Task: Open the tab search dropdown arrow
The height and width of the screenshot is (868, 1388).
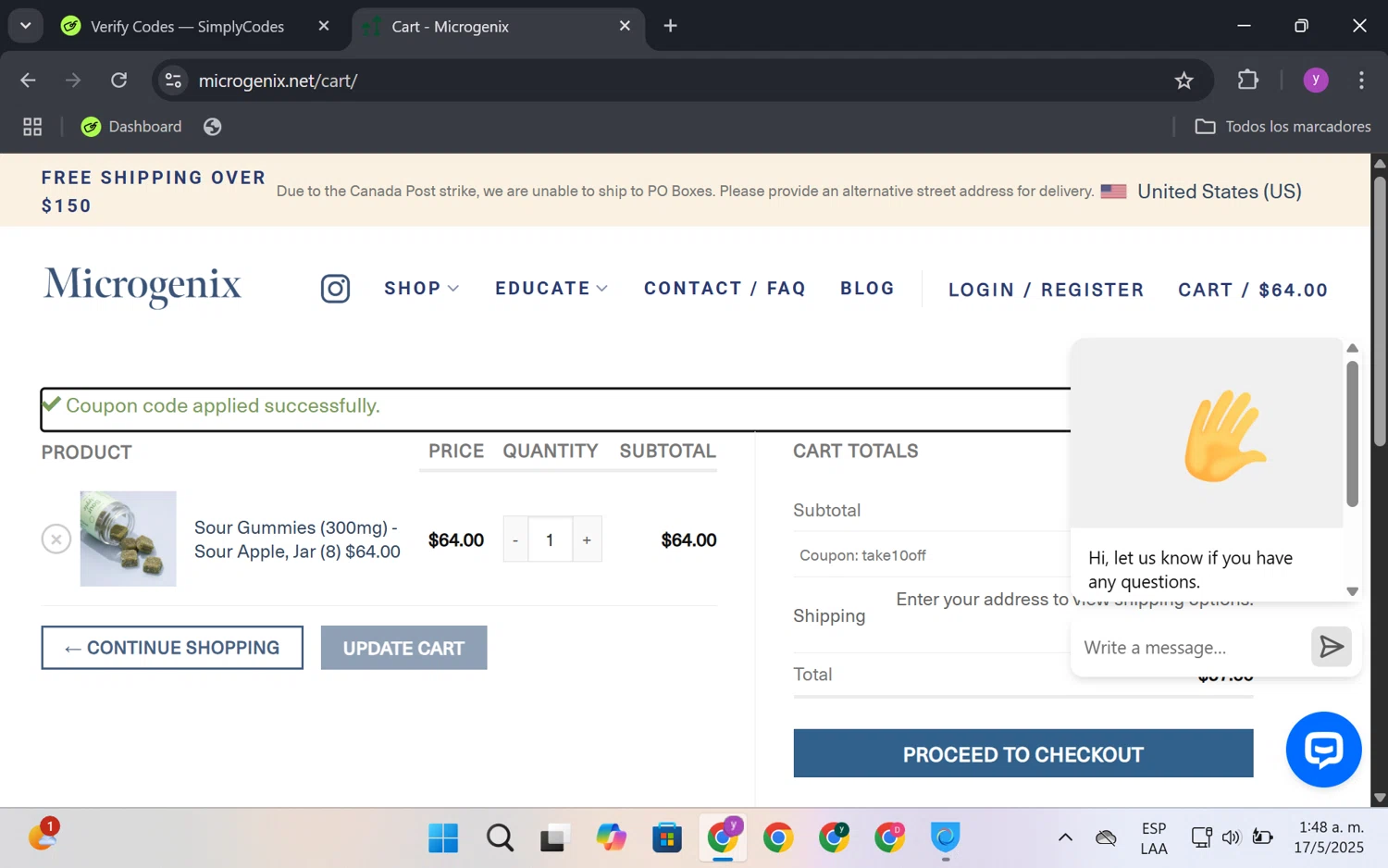Action: pos(26,26)
